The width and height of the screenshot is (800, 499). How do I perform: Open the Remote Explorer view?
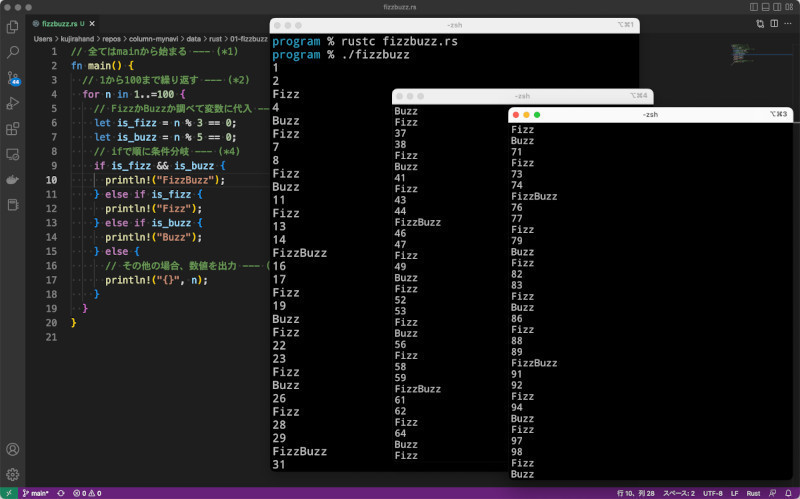[x=13, y=155]
